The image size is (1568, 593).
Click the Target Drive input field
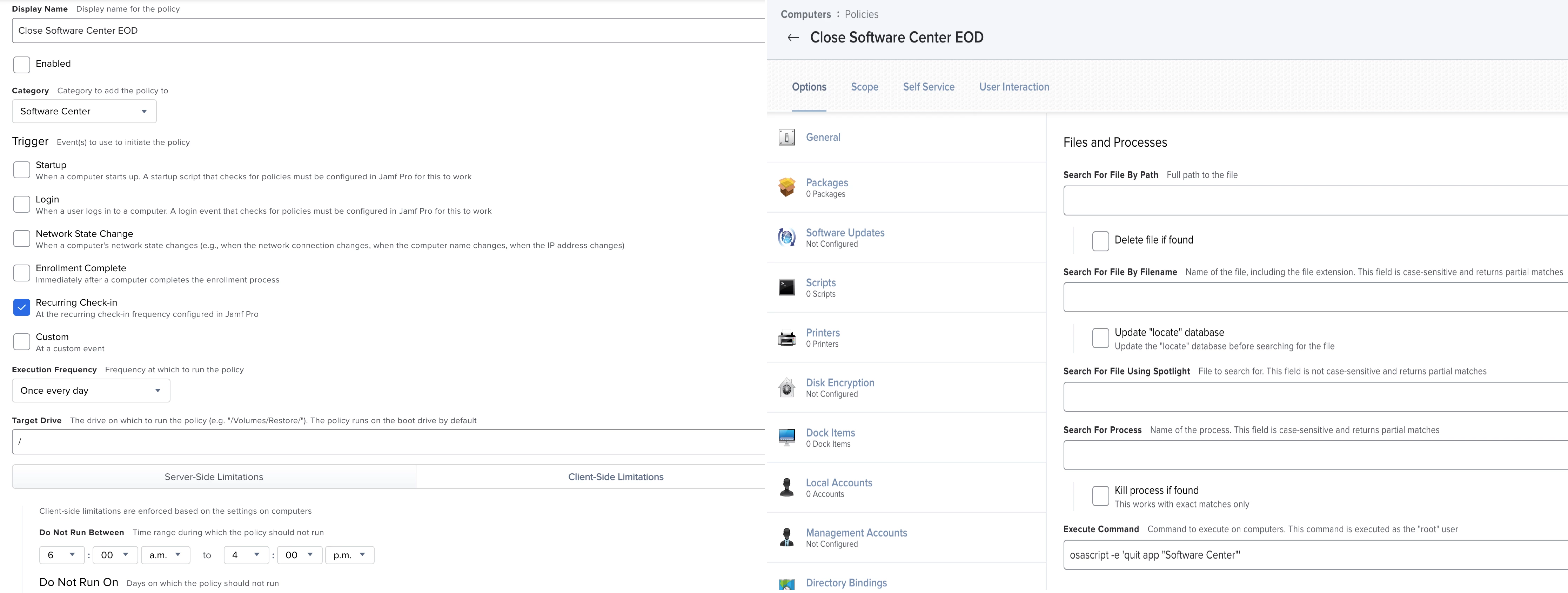coord(388,442)
